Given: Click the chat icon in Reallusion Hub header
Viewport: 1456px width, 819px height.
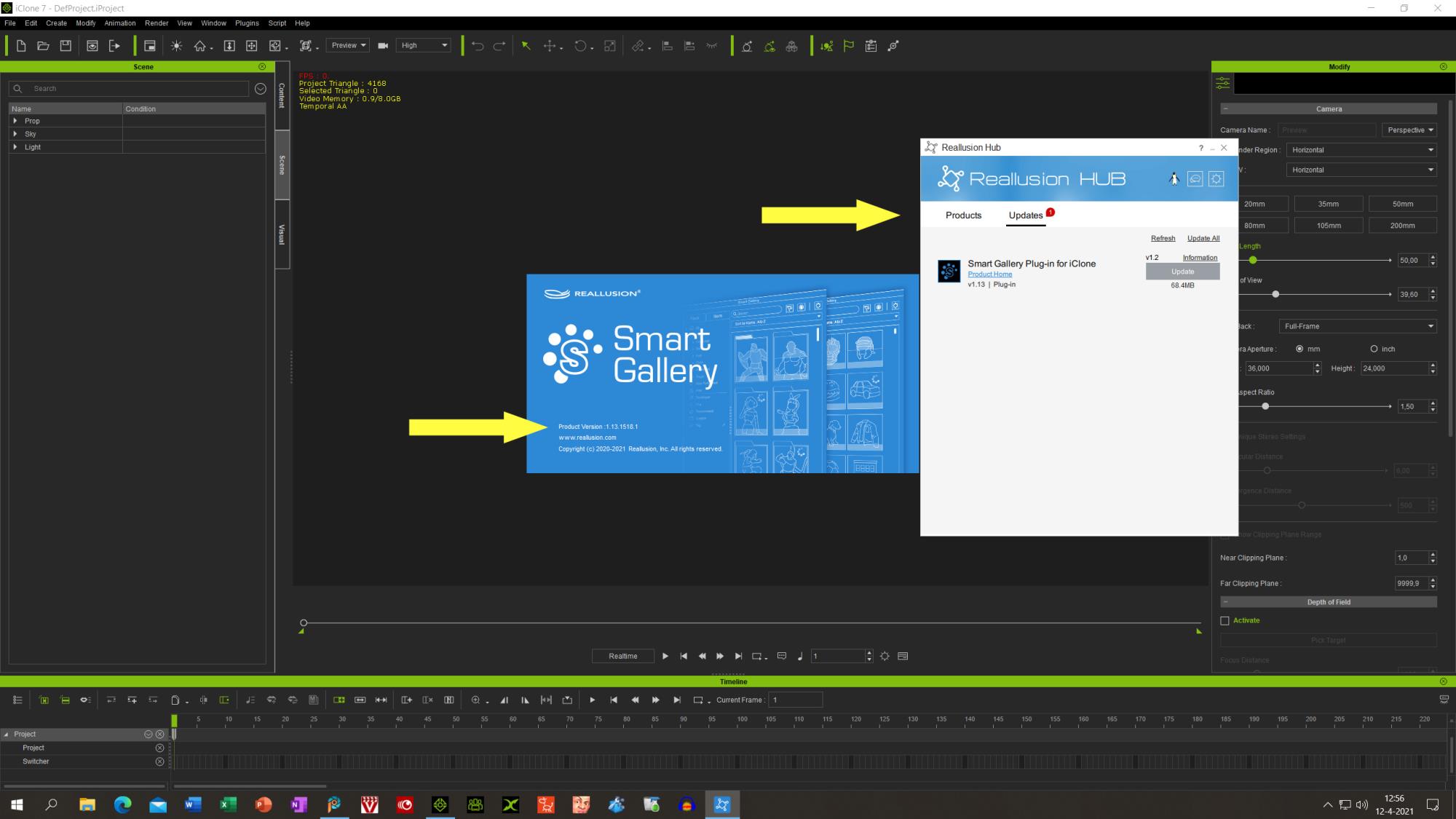Looking at the screenshot, I should pyautogui.click(x=1195, y=178).
